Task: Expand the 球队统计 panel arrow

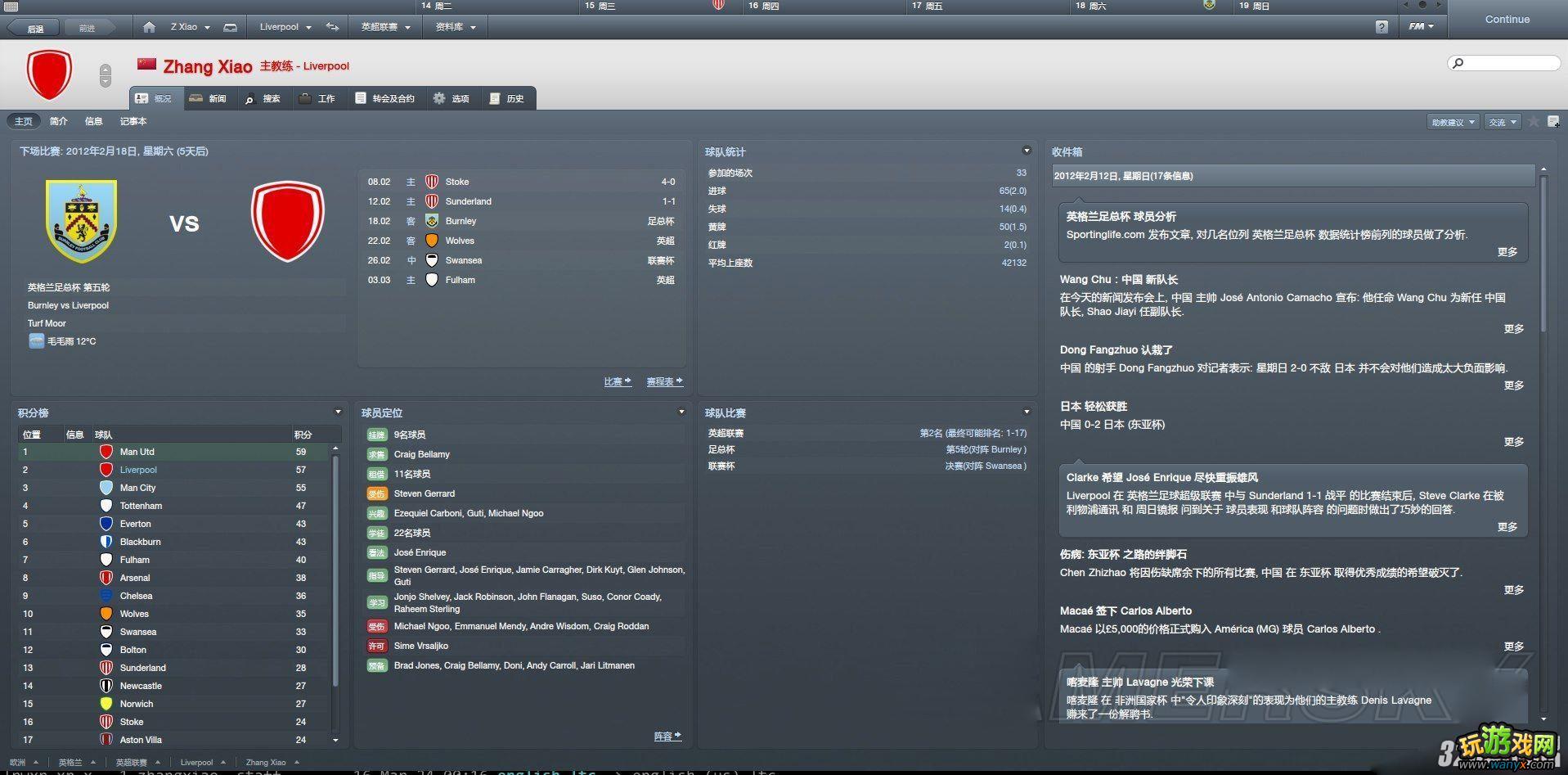Action: (x=1027, y=151)
